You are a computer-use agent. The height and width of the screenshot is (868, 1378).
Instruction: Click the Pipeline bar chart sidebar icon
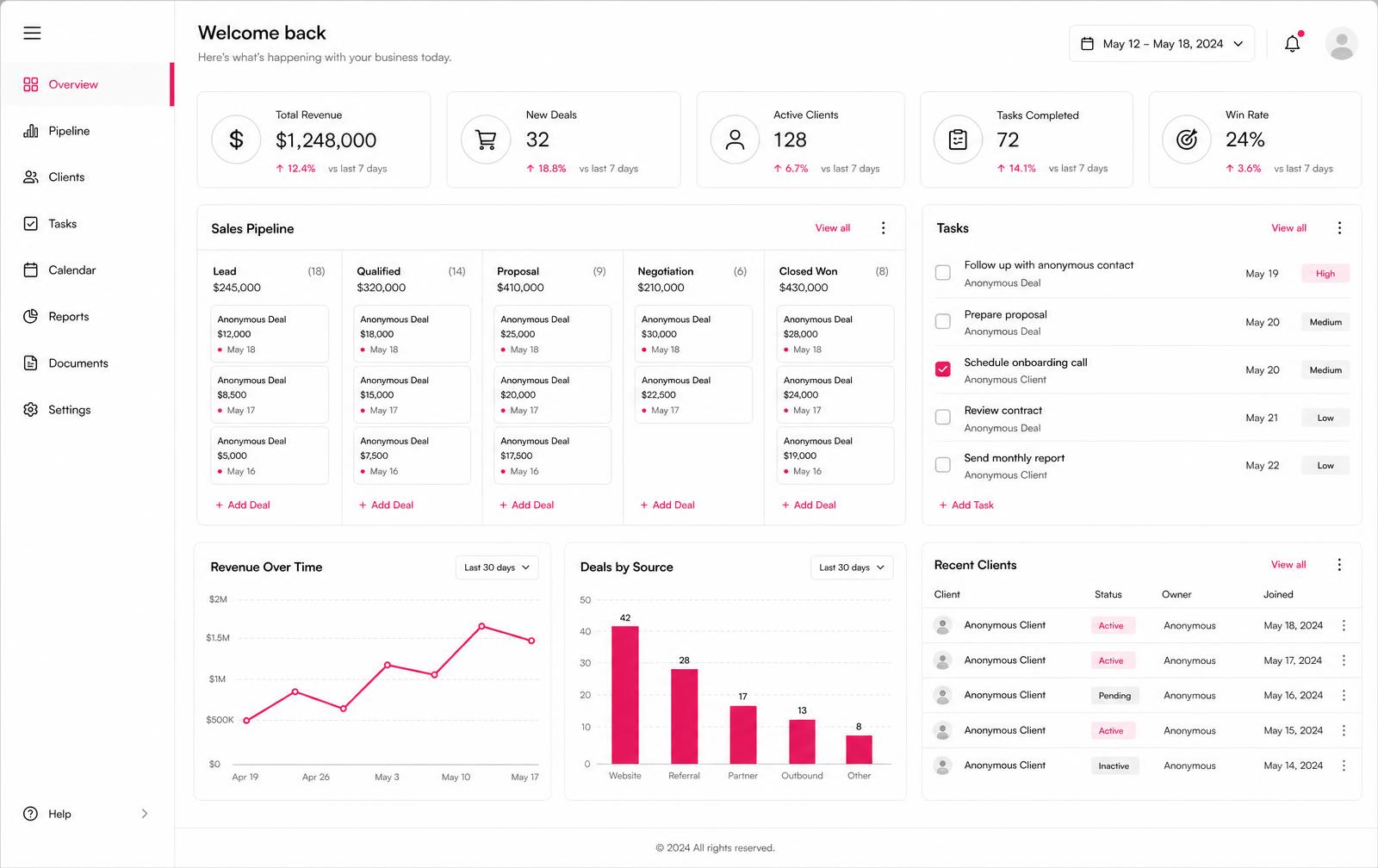pyautogui.click(x=31, y=131)
